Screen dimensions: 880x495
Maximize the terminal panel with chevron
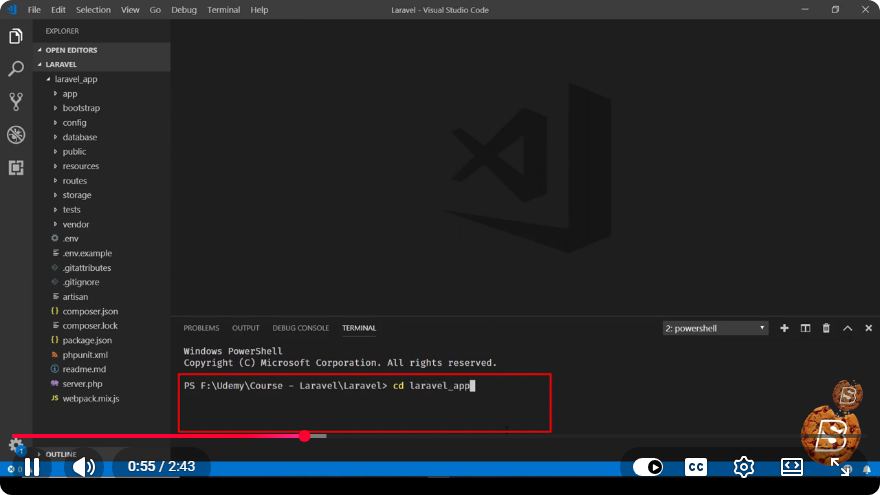click(x=847, y=328)
